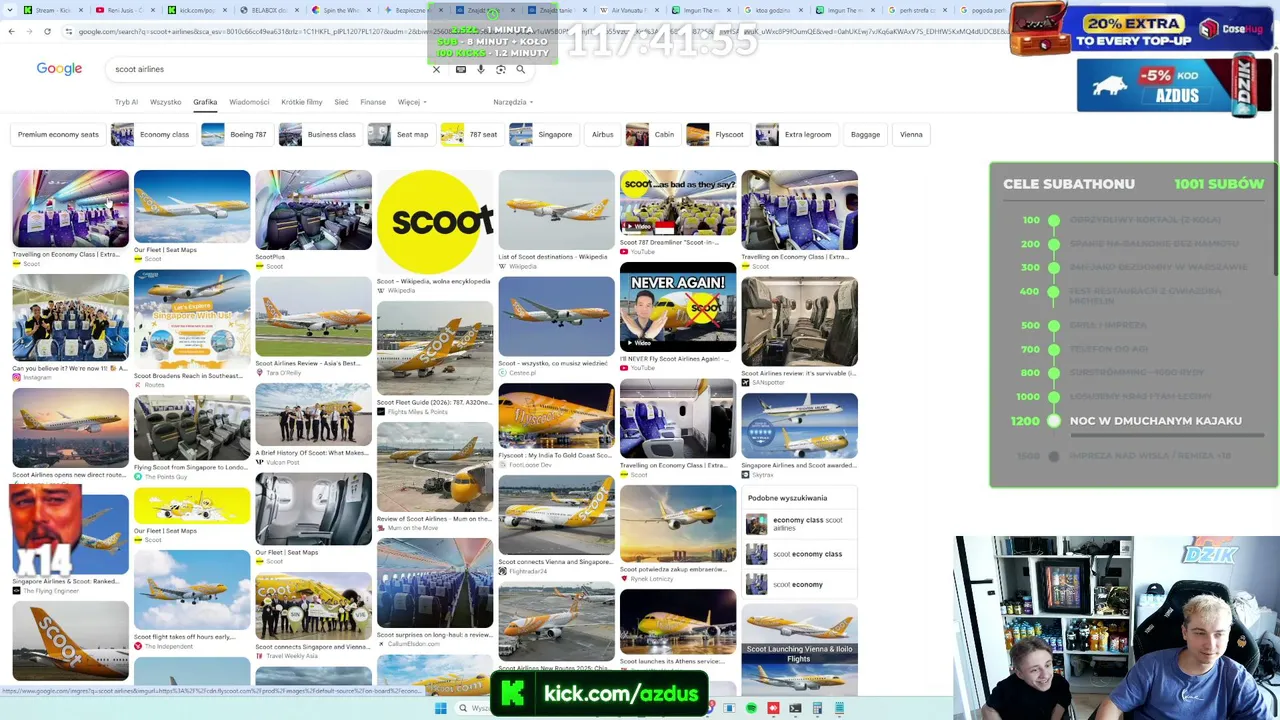The height and width of the screenshot is (720, 1280).
Task: Open the List of Scoot destinations image
Action: (556, 210)
